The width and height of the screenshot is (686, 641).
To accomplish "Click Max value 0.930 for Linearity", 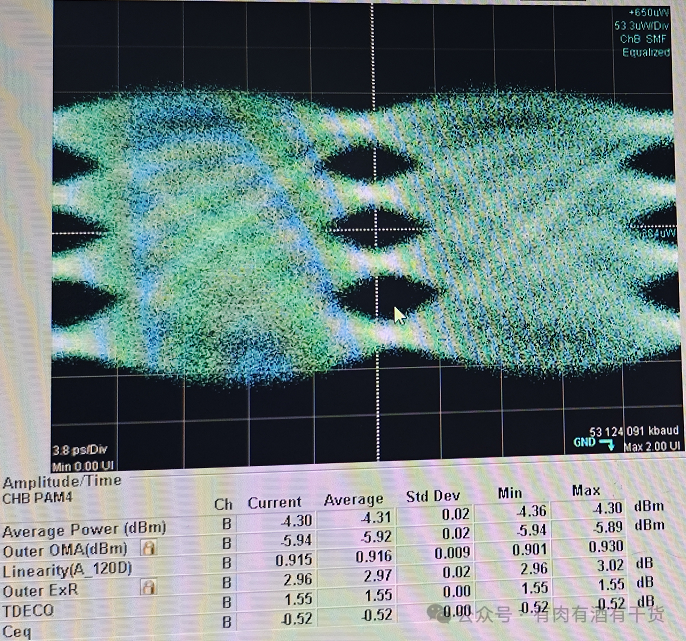I will point(606,546).
